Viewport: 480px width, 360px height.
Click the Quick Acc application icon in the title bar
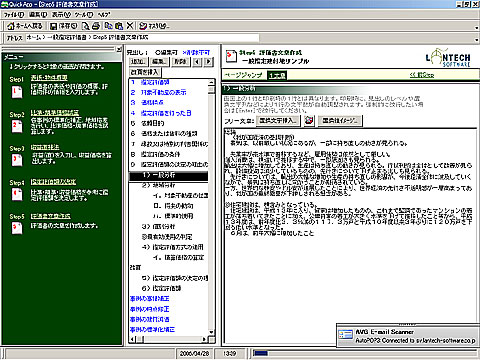point(4,4)
